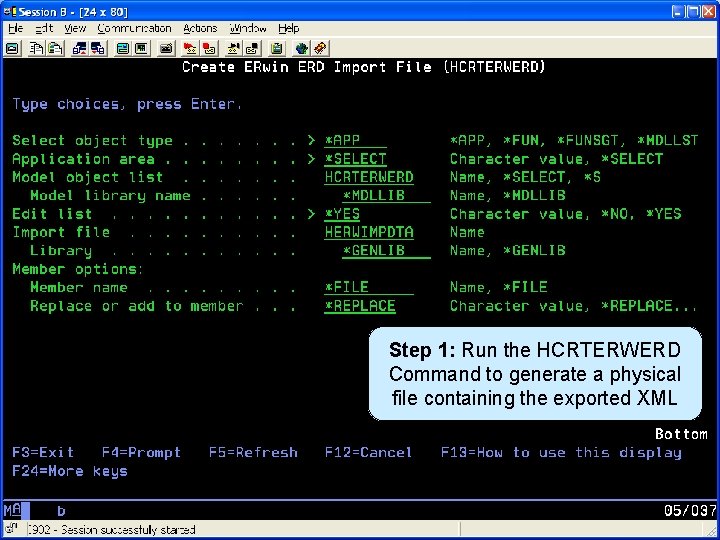Click the Copy toolbar icon

pos(35,48)
